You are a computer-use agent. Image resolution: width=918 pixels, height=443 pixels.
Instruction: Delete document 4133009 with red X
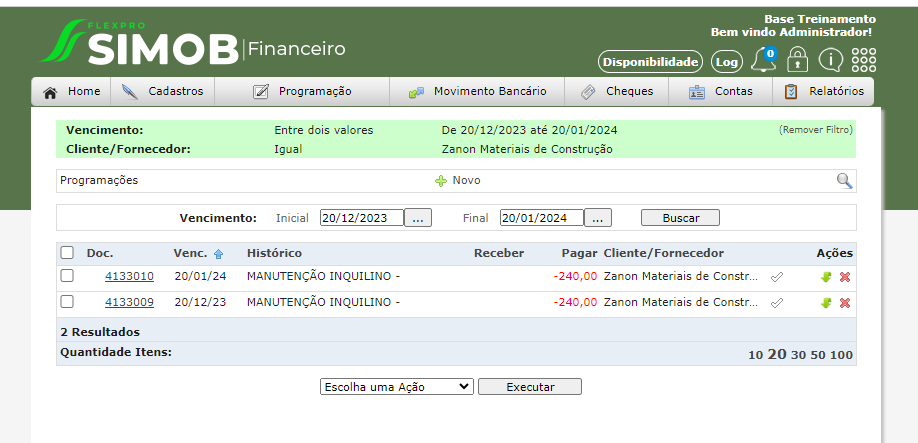click(845, 303)
